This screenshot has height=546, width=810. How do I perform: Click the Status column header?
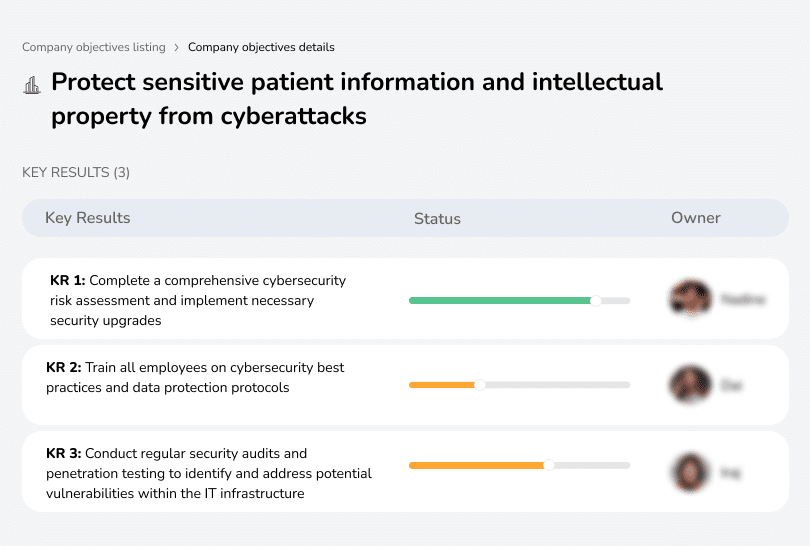437,219
